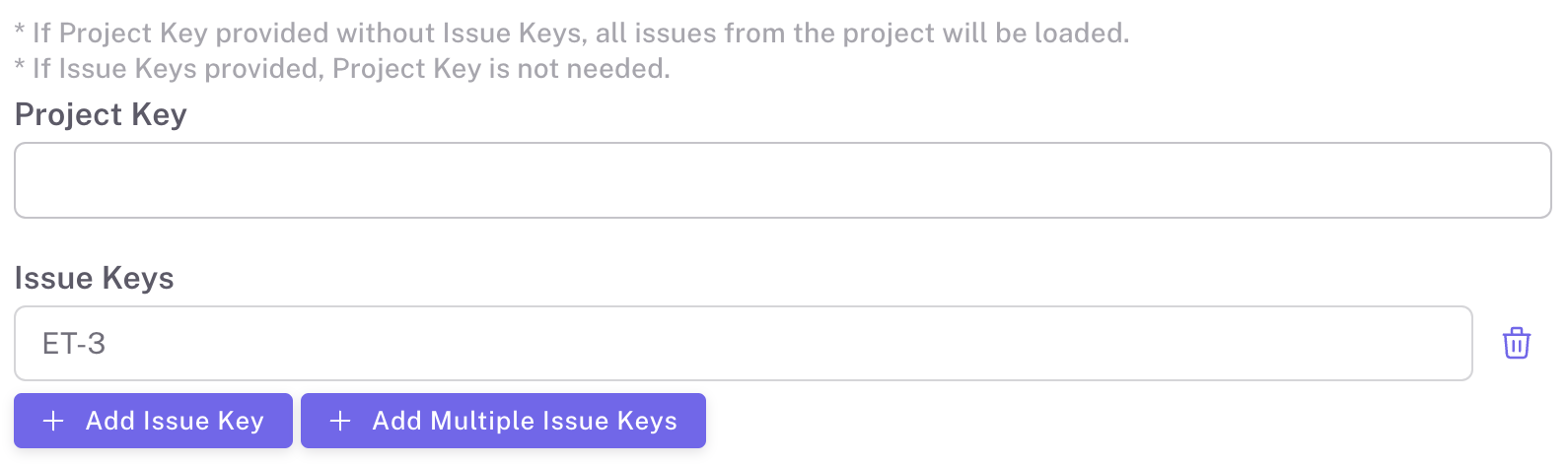Click into the Issue Keys field containing ET-3
The image size is (1568, 465).
(743, 344)
